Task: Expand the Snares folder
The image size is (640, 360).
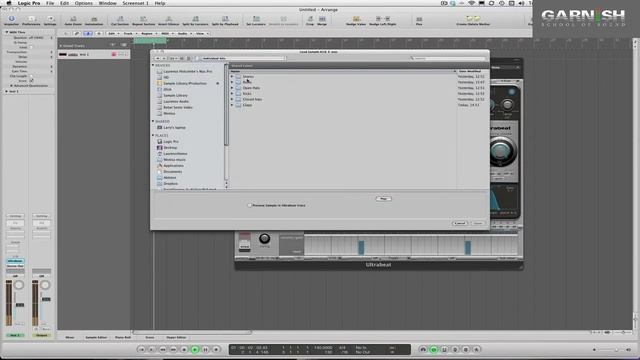Action: tap(232, 76)
